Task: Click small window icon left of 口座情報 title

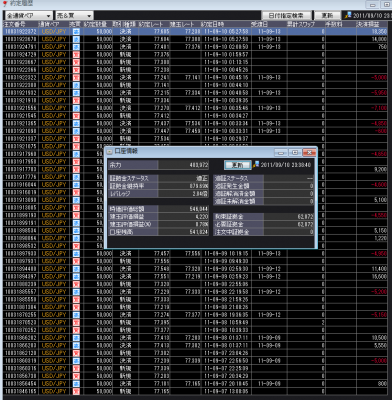Action: pos(110,152)
